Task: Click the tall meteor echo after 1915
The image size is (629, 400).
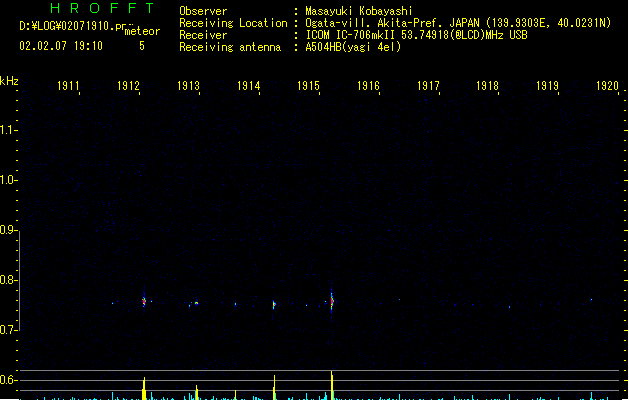Action: point(332,302)
